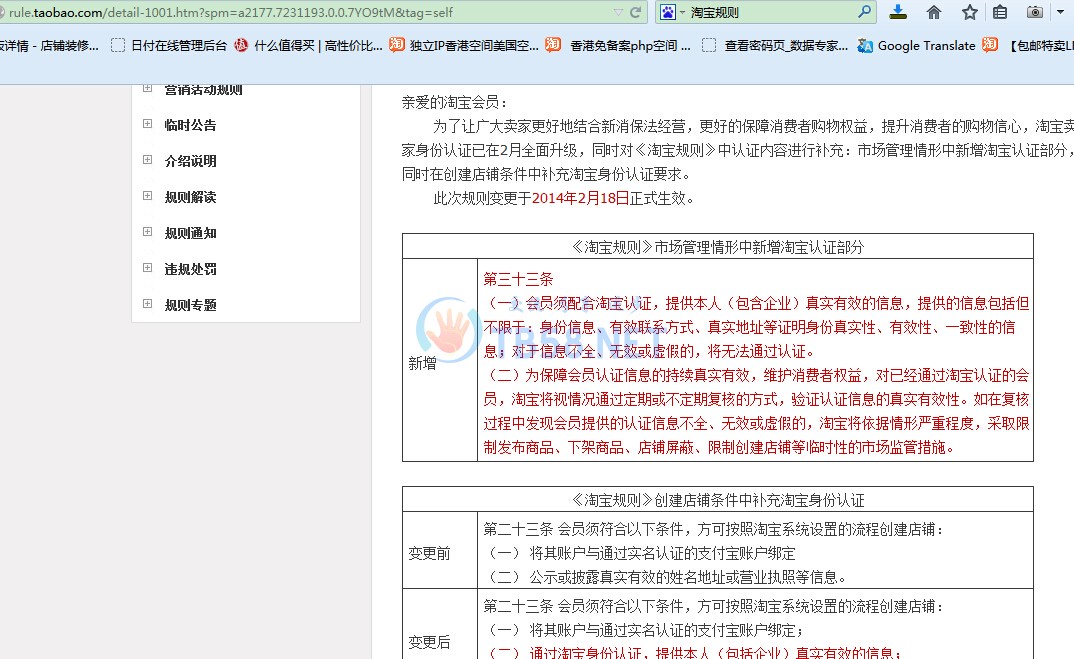Click the table header 市场管理情形中新增淘宝认证部分
This screenshot has height=659, width=1074.
[718, 247]
